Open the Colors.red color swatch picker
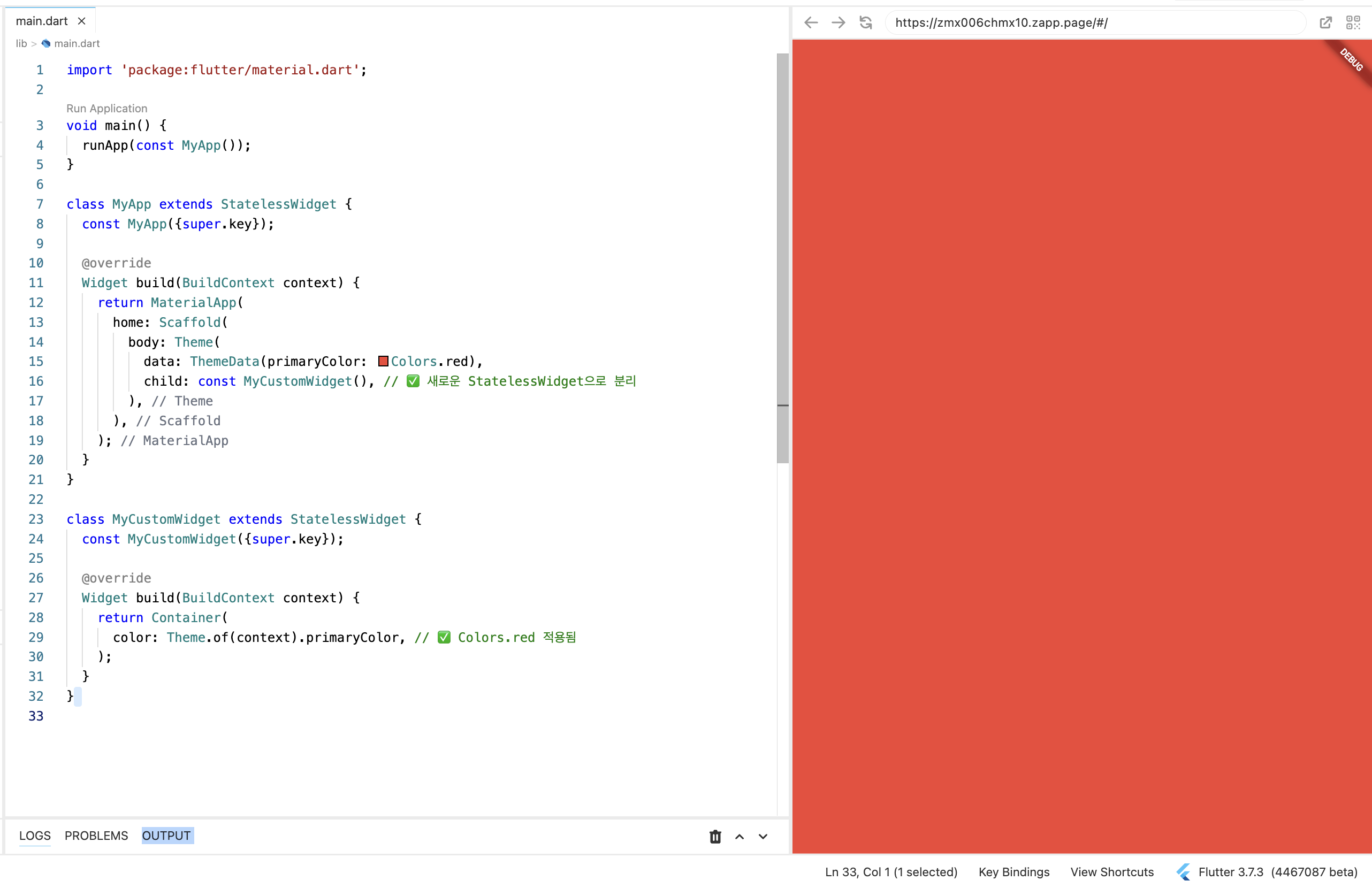This screenshot has height=888, width=1372. (x=383, y=361)
